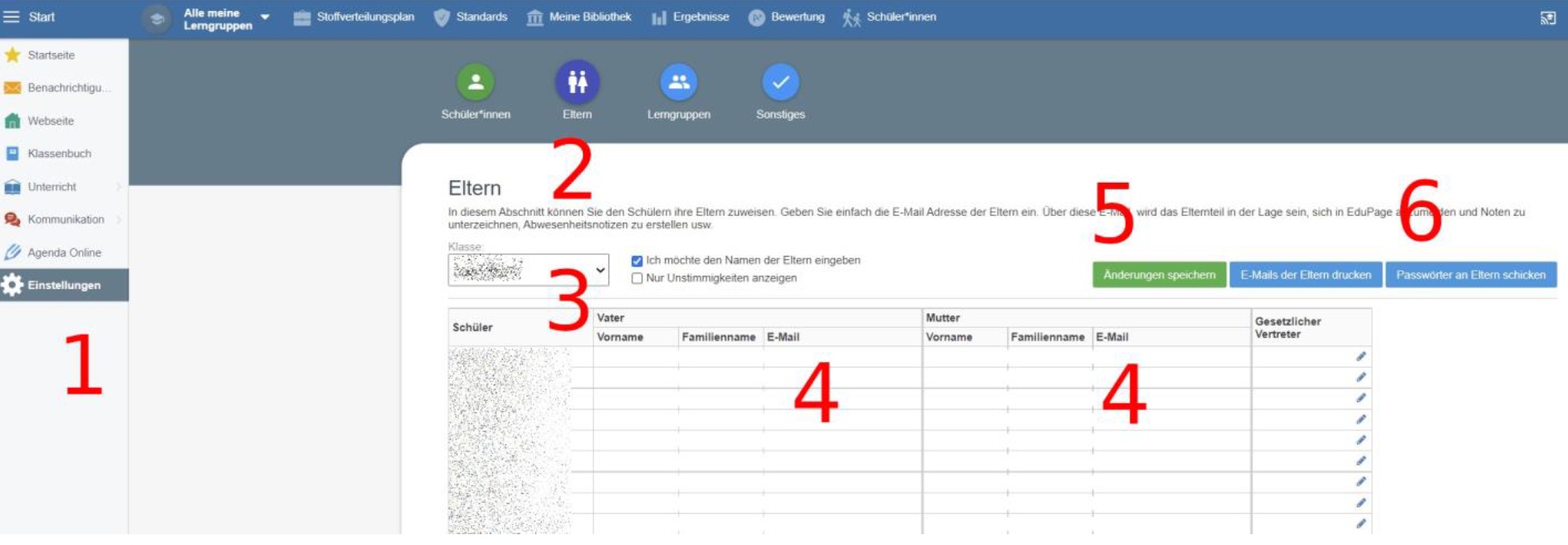Click the blue Klassenbuch book icon
1568x545 pixels.
[x=12, y=154]
